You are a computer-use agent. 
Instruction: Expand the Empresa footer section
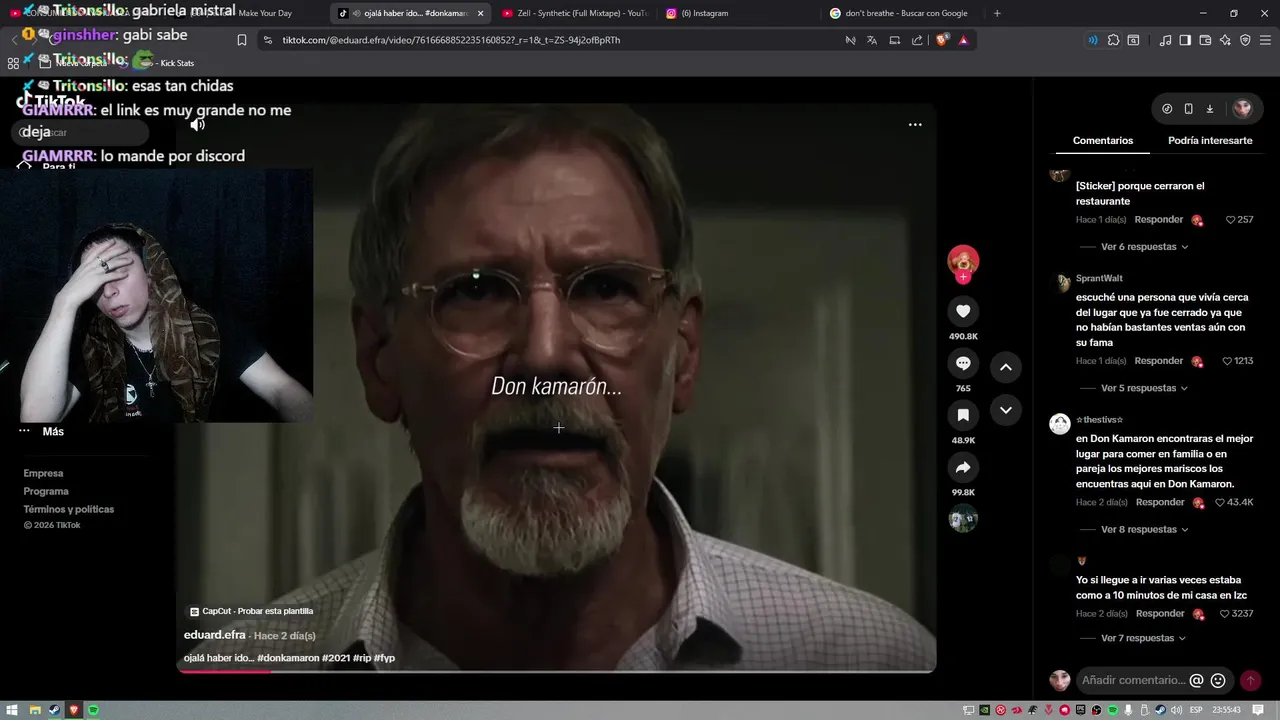pos(43,474)
